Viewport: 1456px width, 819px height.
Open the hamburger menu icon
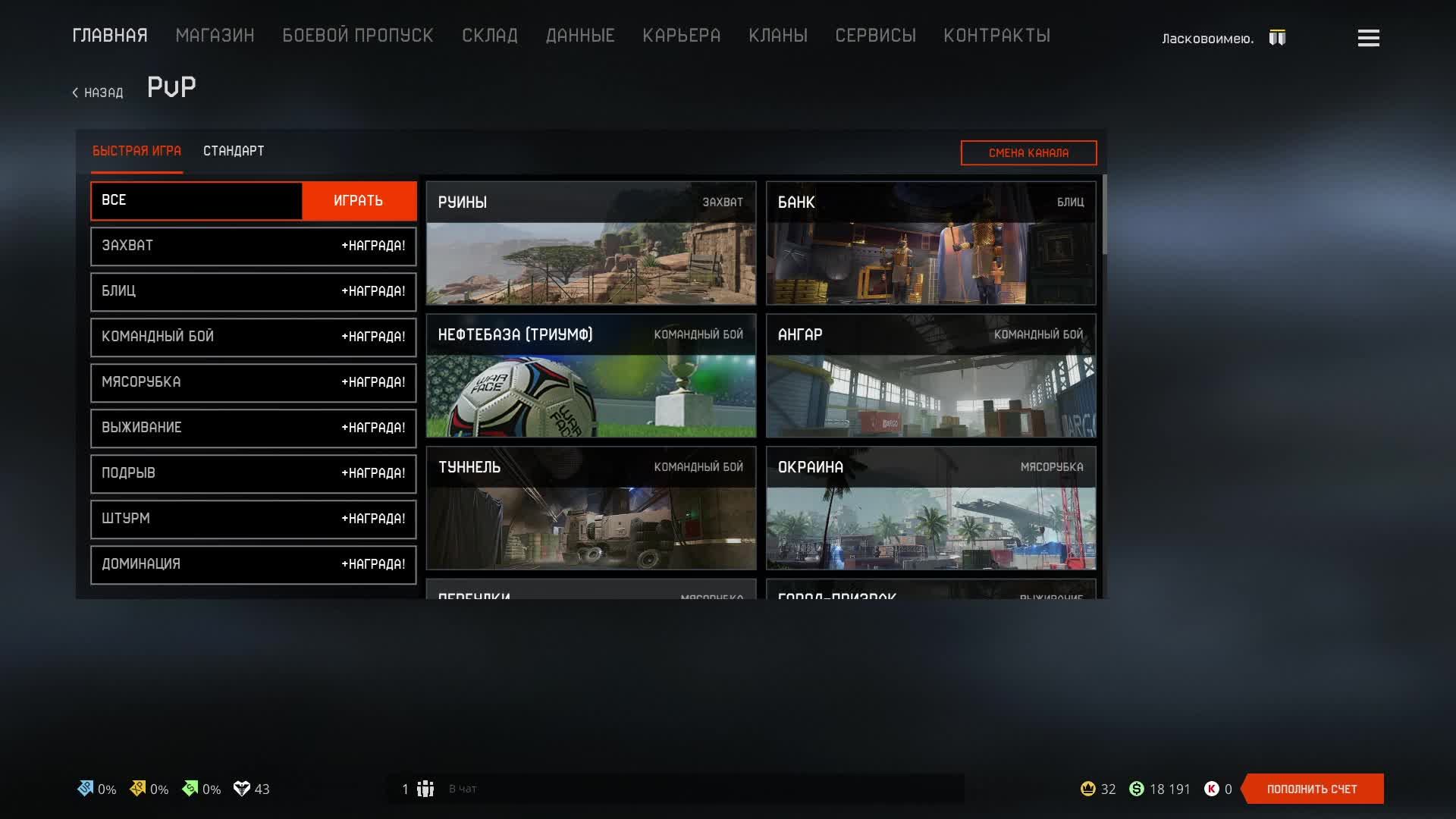[x=1368, y=38]
